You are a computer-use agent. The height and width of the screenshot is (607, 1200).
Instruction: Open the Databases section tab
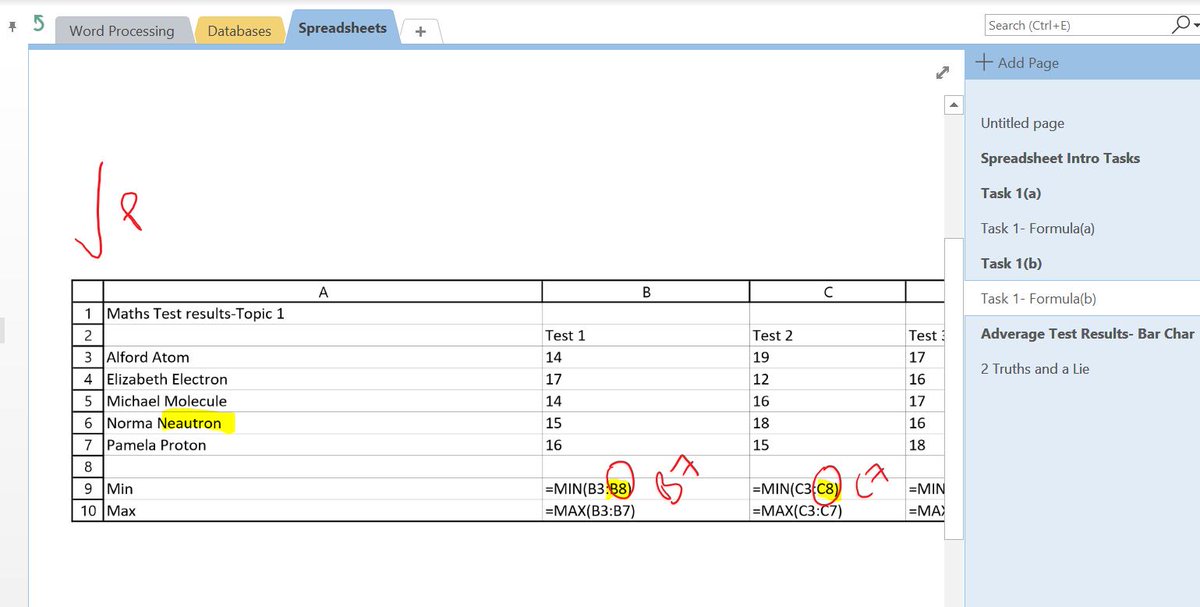pyautogui.click(x=239, y=30)
